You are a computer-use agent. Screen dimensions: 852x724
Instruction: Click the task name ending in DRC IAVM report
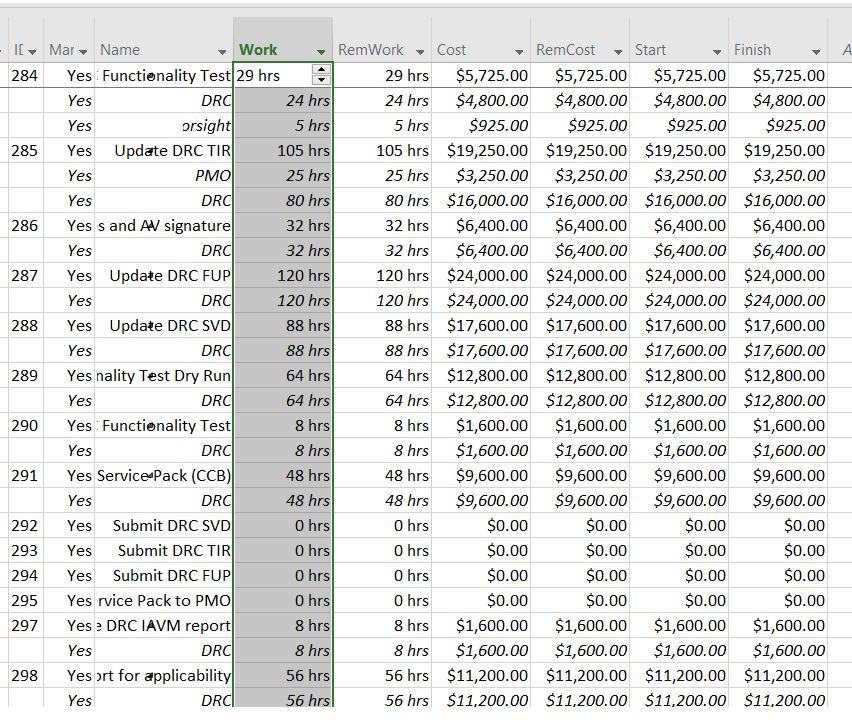pos(164,625)
